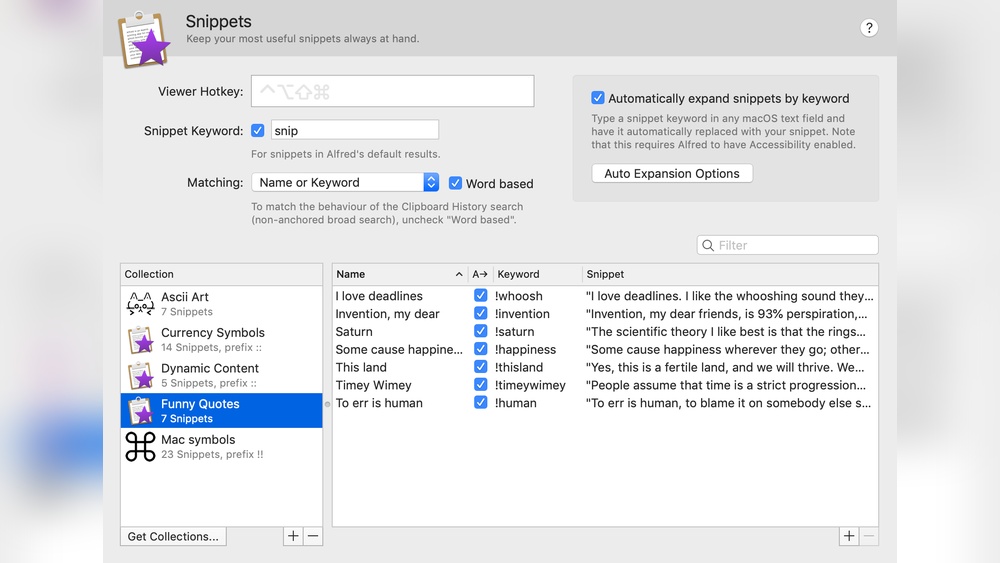Click the !human keyword cell
Screen dimensions: 1000x563
[x=515, y=403]
